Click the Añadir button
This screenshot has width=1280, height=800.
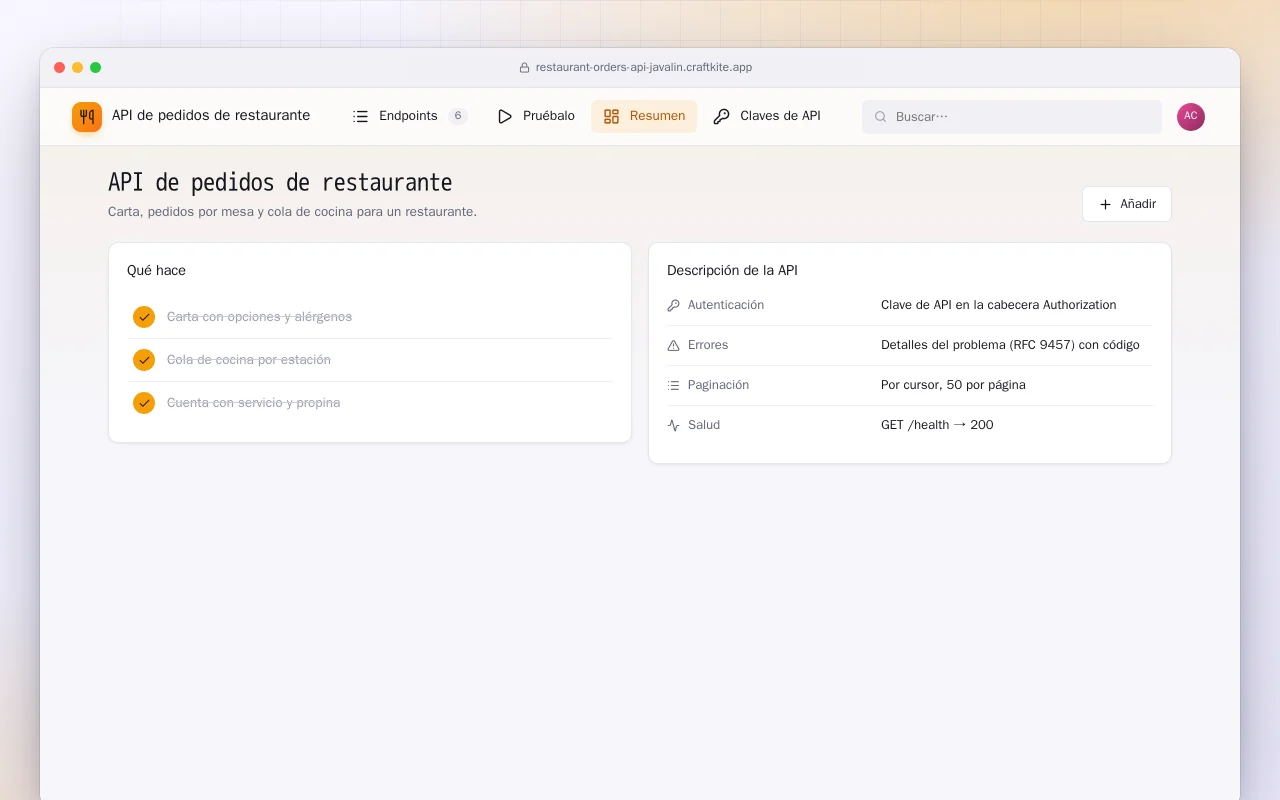pos(1127,204)
